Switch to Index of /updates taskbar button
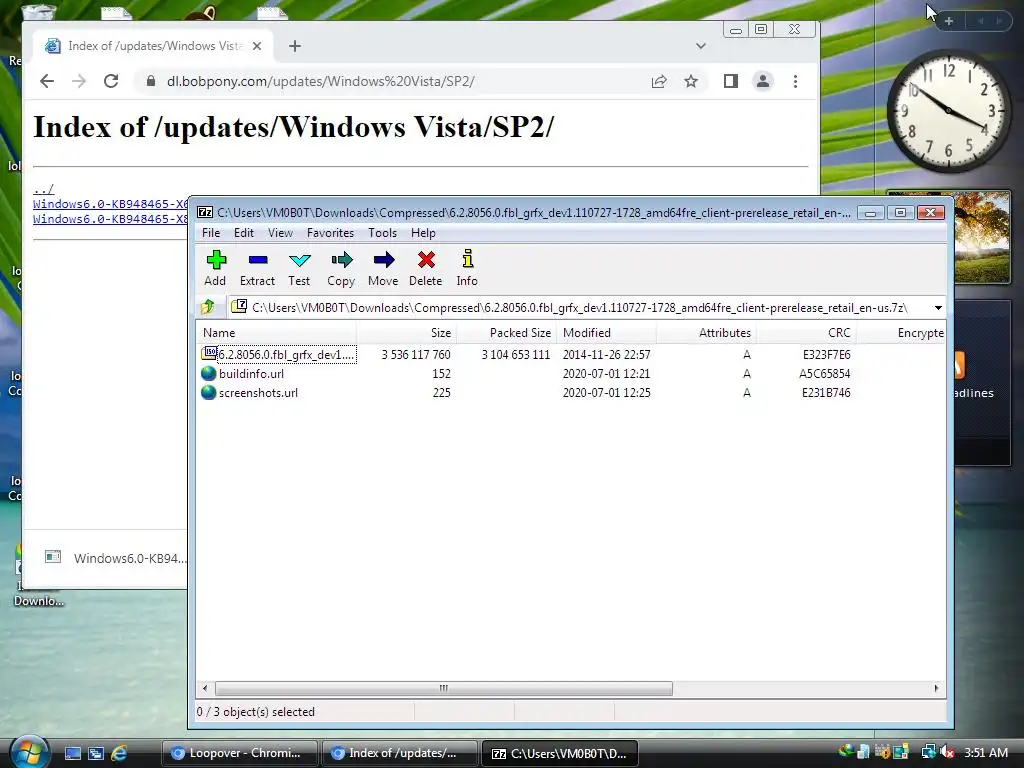The height and width of the screenshot is (768, 1024). point(398,753)
